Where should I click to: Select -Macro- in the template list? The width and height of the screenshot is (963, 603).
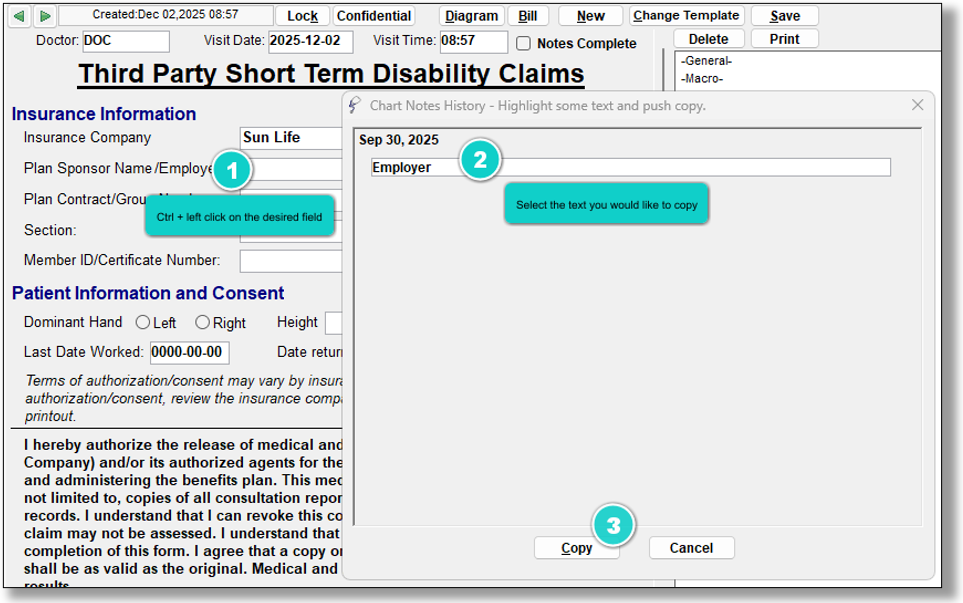point(701,78)
